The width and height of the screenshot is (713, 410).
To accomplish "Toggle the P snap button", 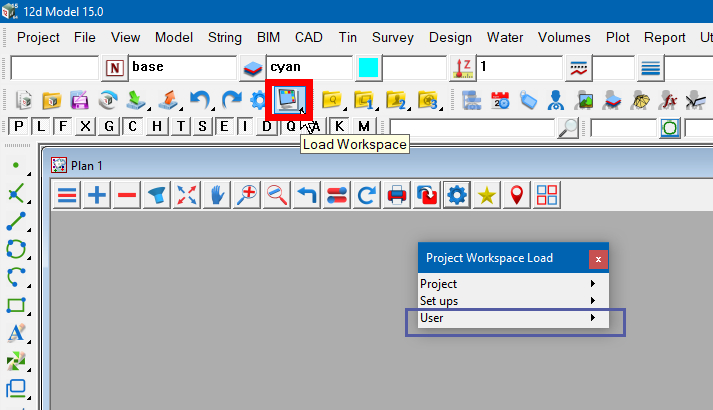I will pos(19,126).
